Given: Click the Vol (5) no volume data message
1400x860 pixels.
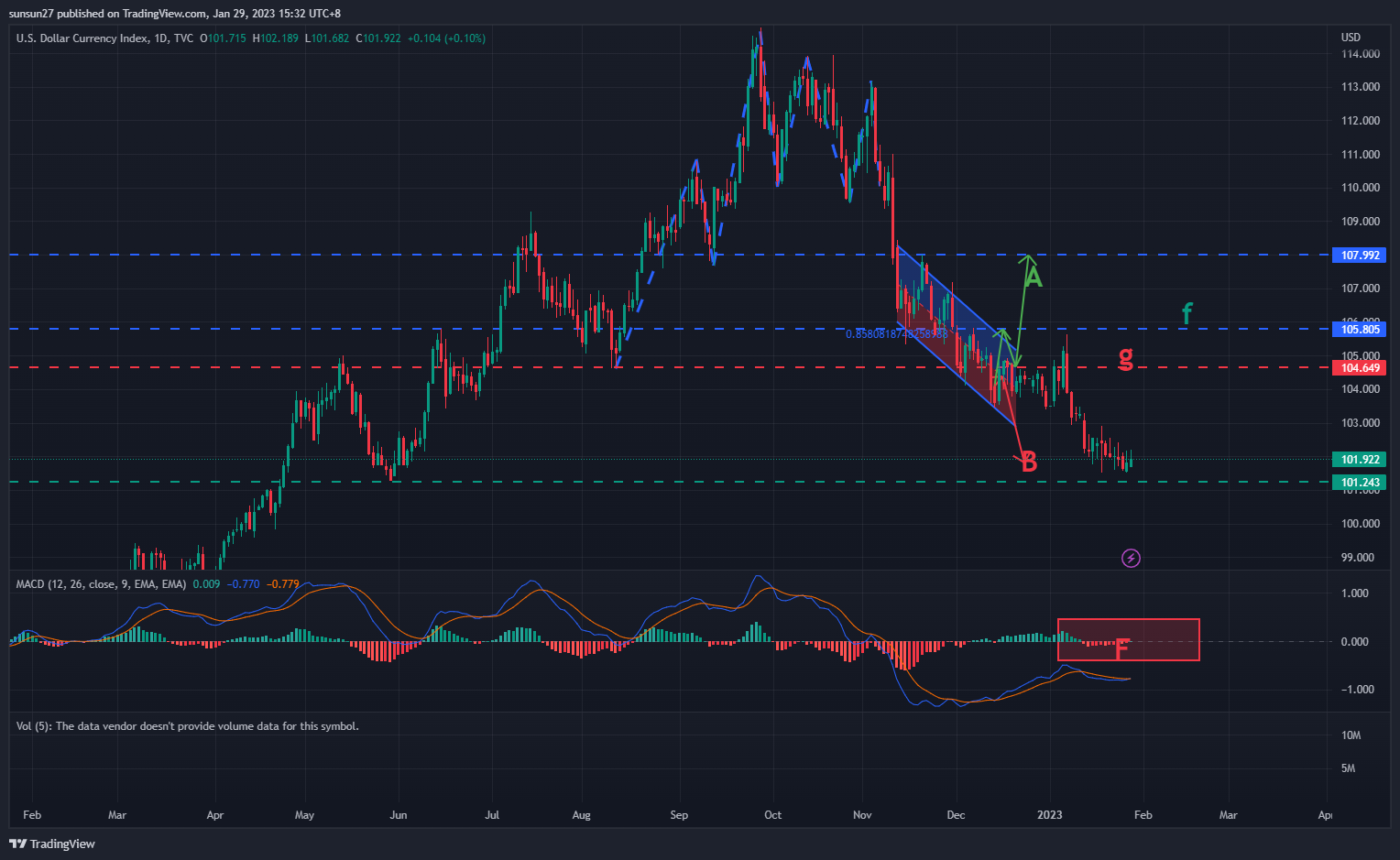Looking at the screenshot, I should pyautogui.click(x=187, y=726).
